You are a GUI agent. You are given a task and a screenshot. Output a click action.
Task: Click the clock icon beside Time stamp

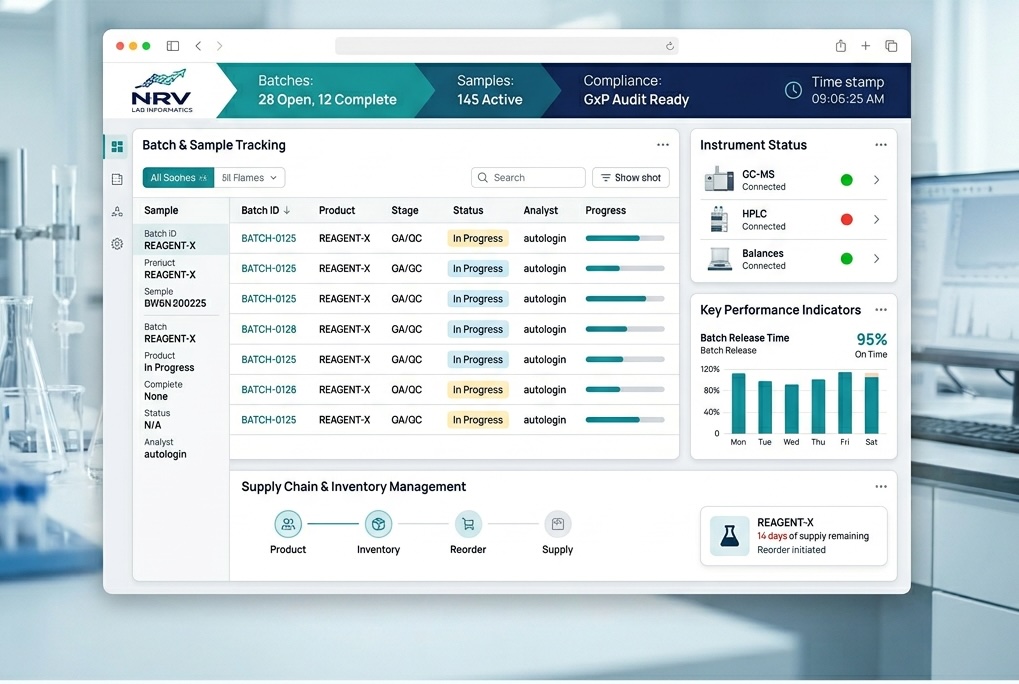(793, 90)
